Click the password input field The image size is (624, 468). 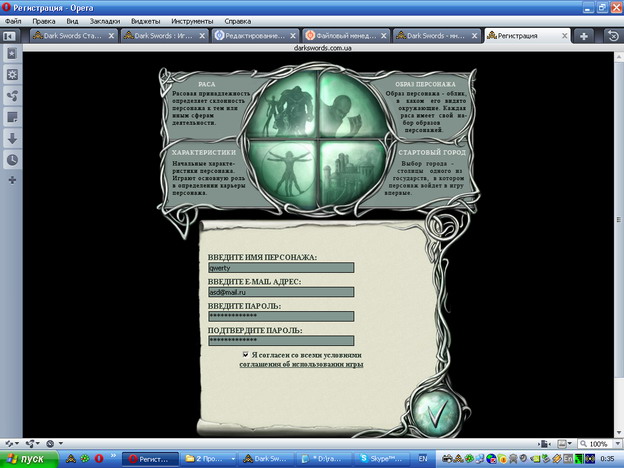tap(281, 316)
